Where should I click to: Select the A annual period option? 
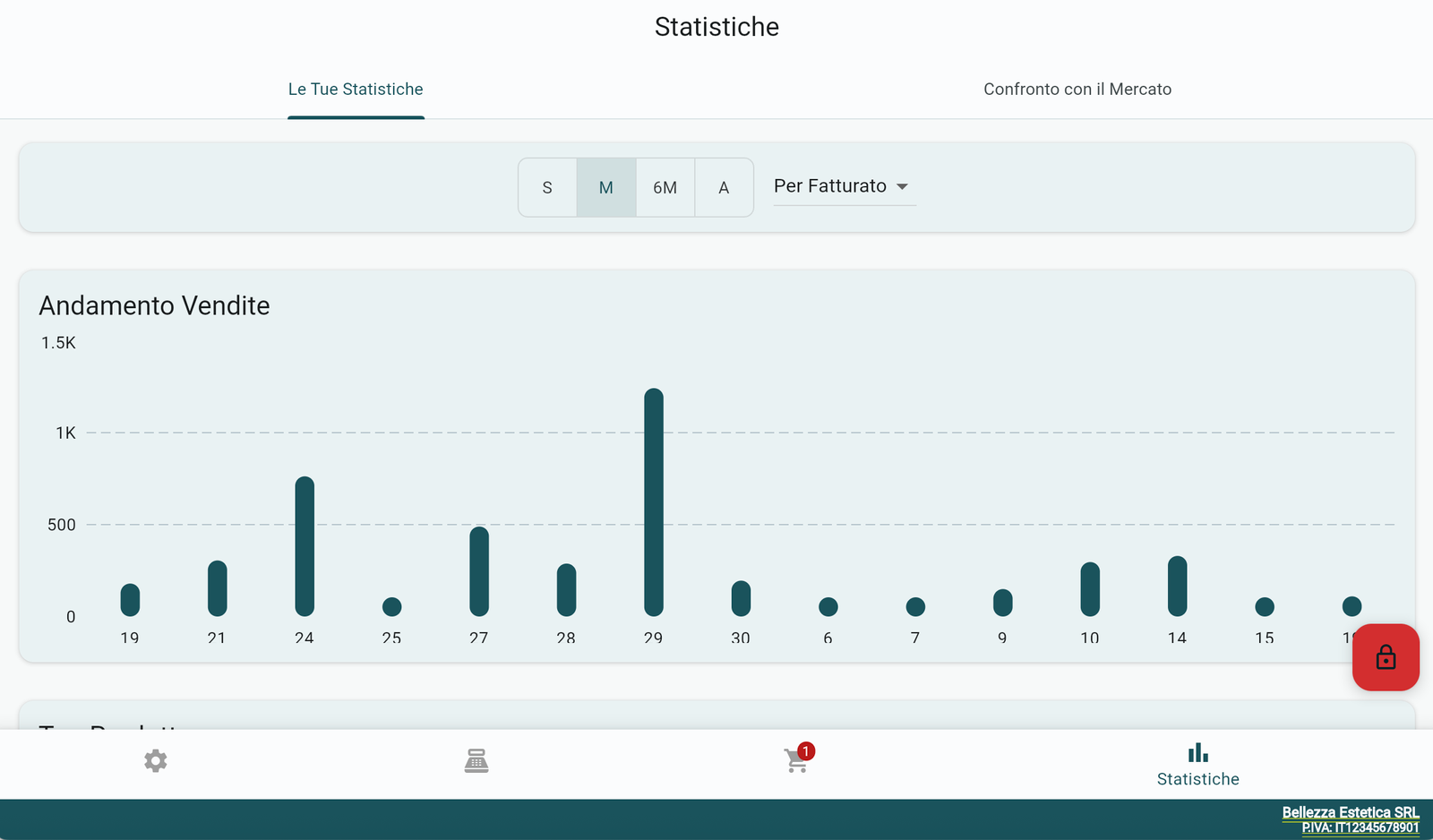point(723,187)
